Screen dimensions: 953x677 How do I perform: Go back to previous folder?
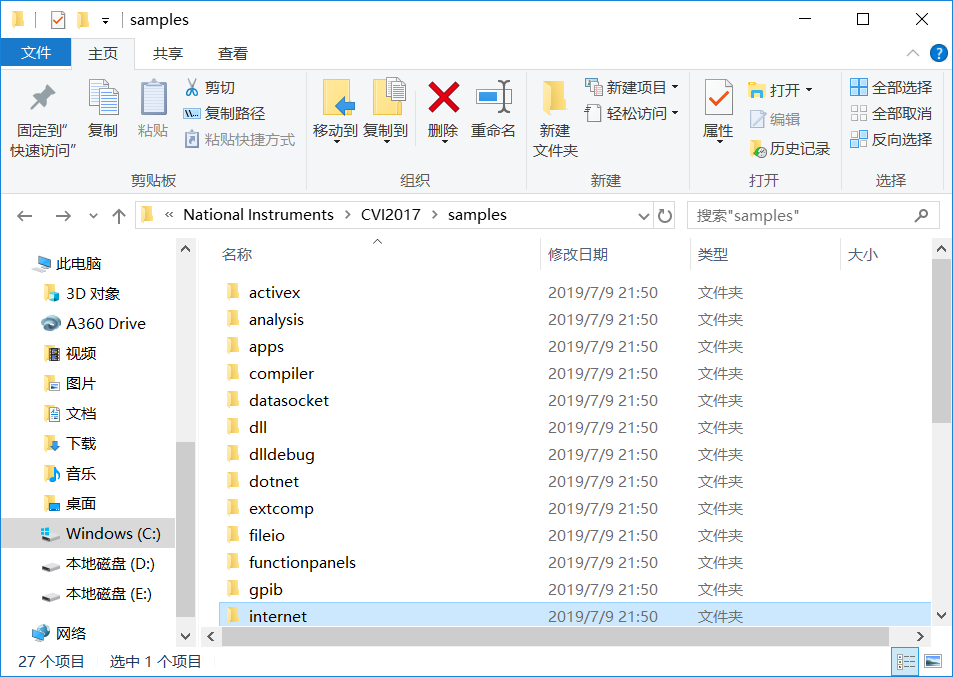(x=25, y=216)
